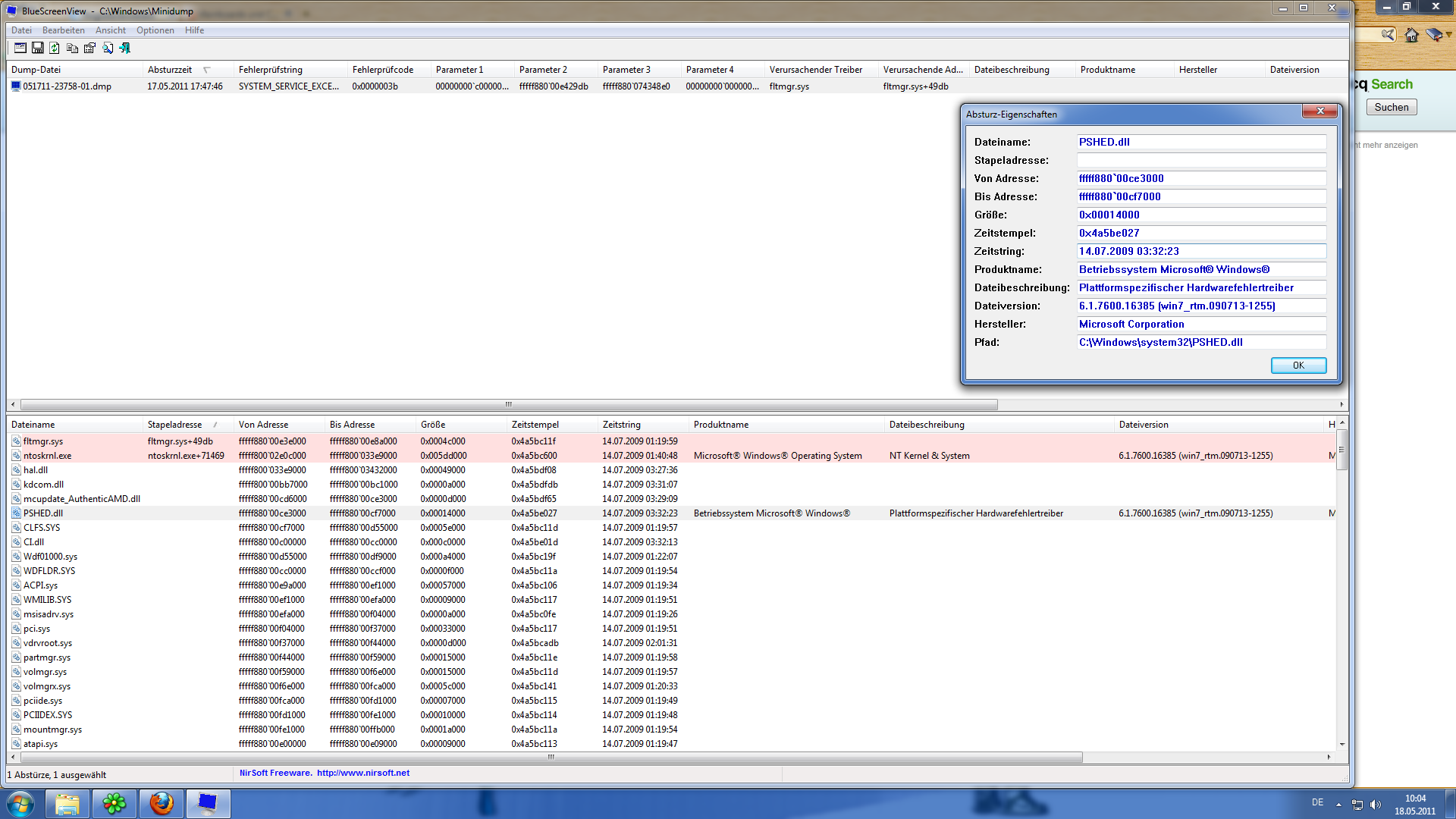Click the Exit door toolbar icon
This screenshot has height=819, width=1456.
click(x=125, y=48)
